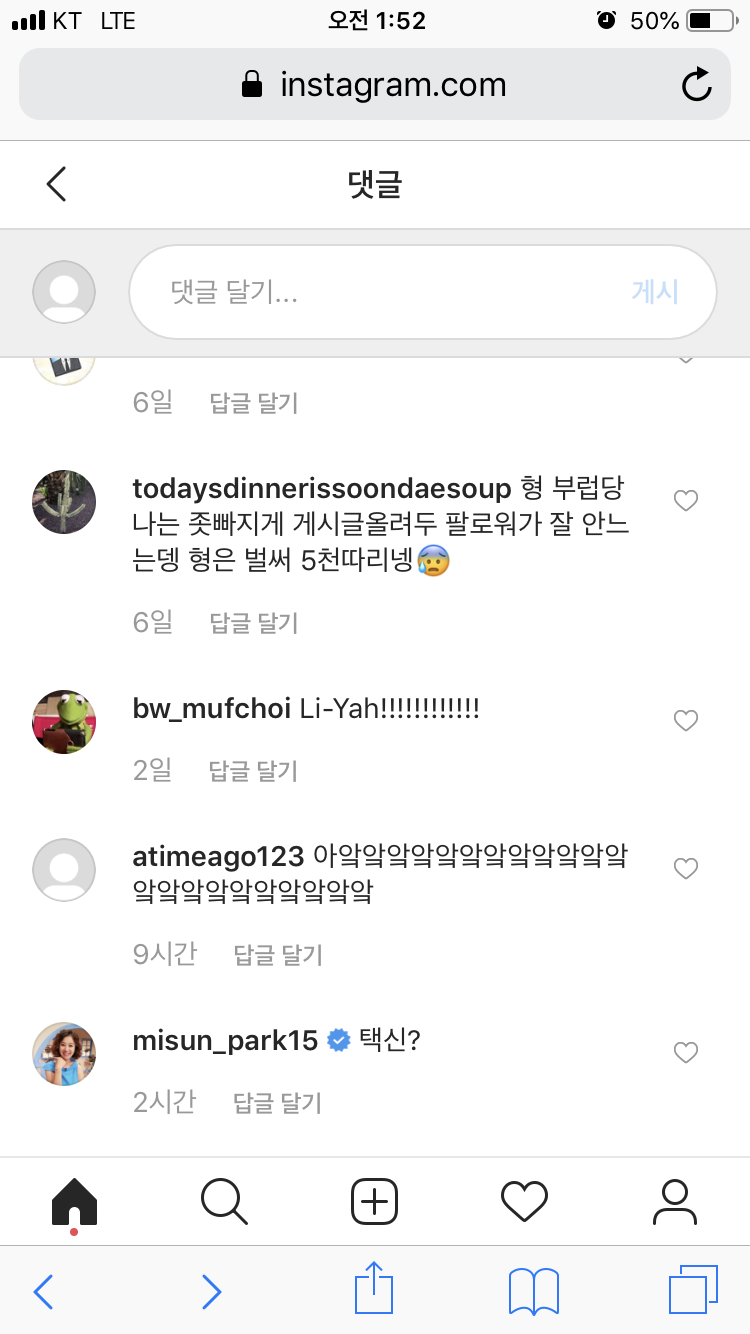The image size is (750, 1334).
Task: Like the atimeago123 comment
Action: point(685,869)
